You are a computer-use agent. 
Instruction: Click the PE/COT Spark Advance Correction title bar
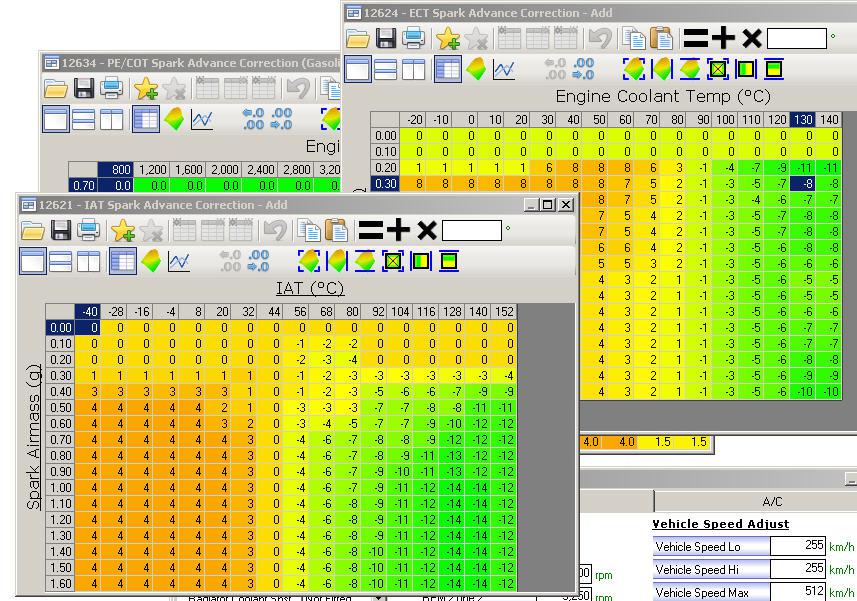coord(190,62)
